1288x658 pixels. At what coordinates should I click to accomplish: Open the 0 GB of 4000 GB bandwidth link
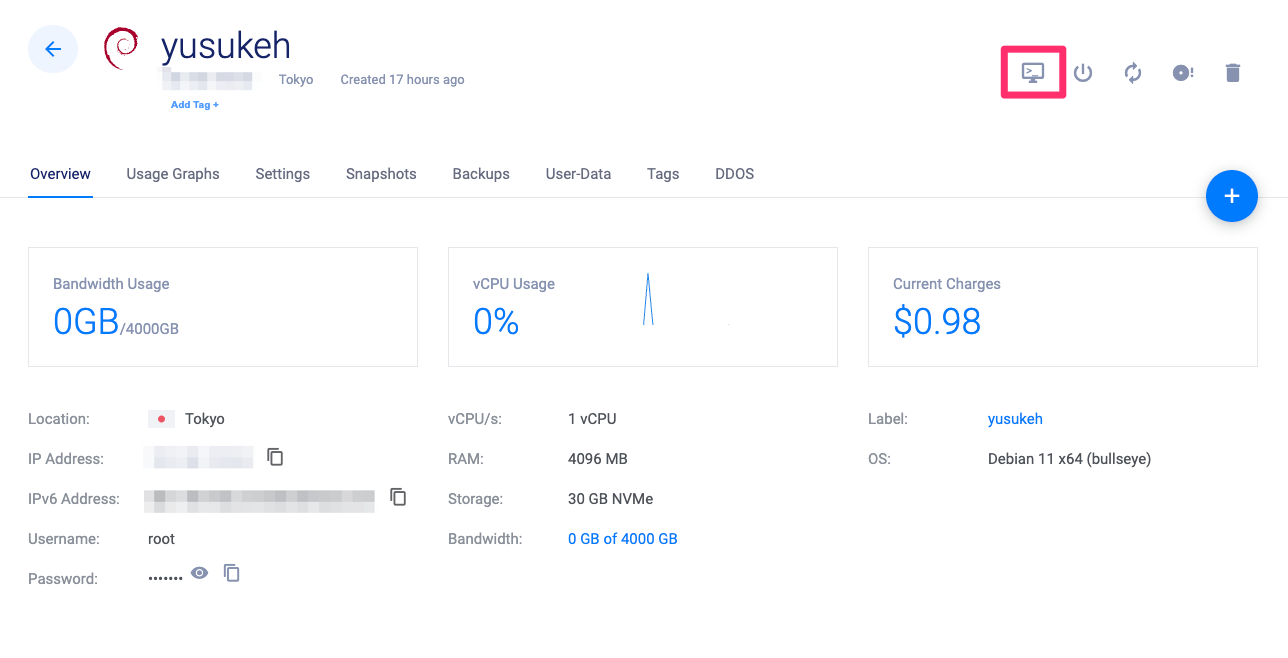click(622, 539)
